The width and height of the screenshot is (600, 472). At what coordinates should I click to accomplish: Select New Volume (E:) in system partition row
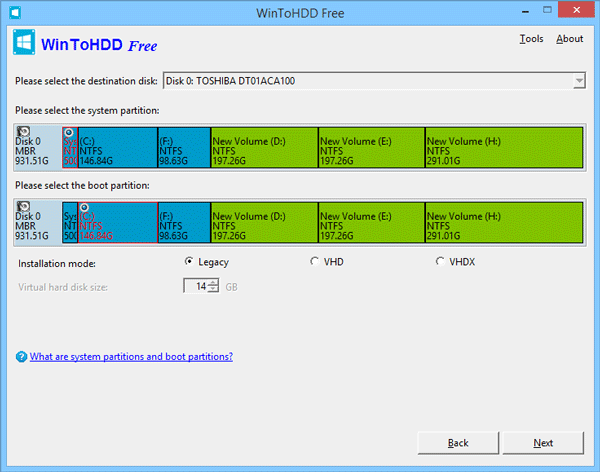coord(372,147)
